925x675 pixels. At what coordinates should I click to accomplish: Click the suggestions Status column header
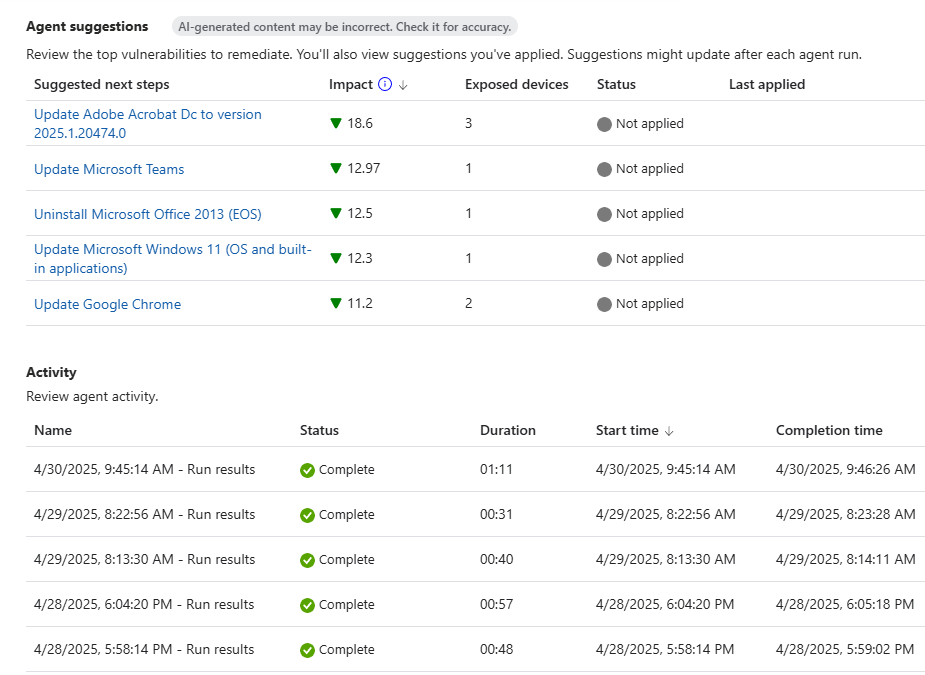[616, 84]
